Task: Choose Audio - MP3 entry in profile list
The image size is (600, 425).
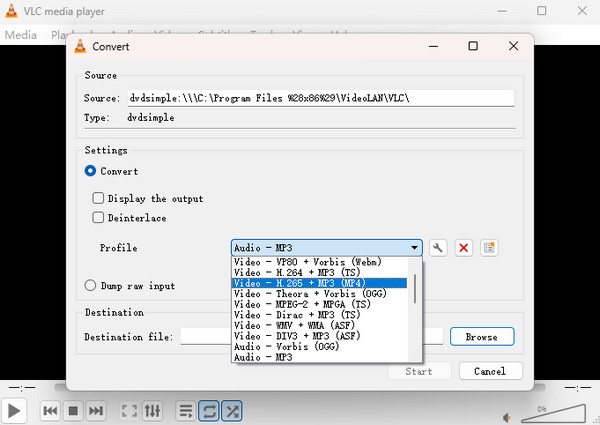Action: point(320,357)
